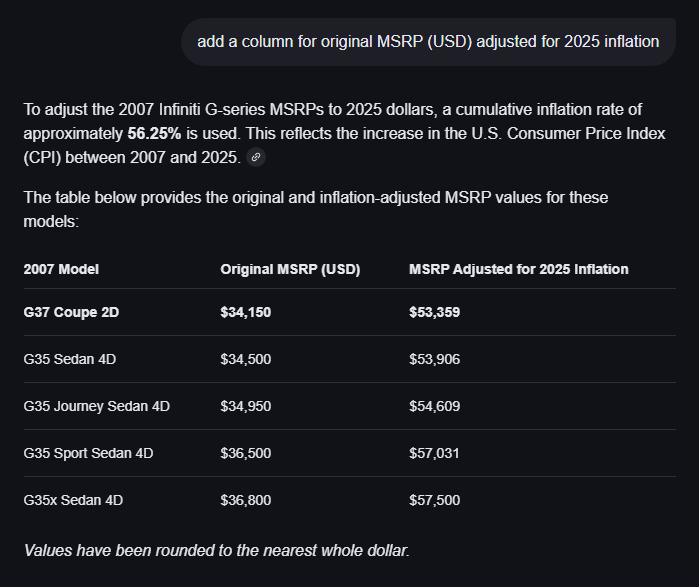Click the $34,950 original MSRP cell
The width and height of the screenshot is (699, 587).
click(x=246, y=406)
